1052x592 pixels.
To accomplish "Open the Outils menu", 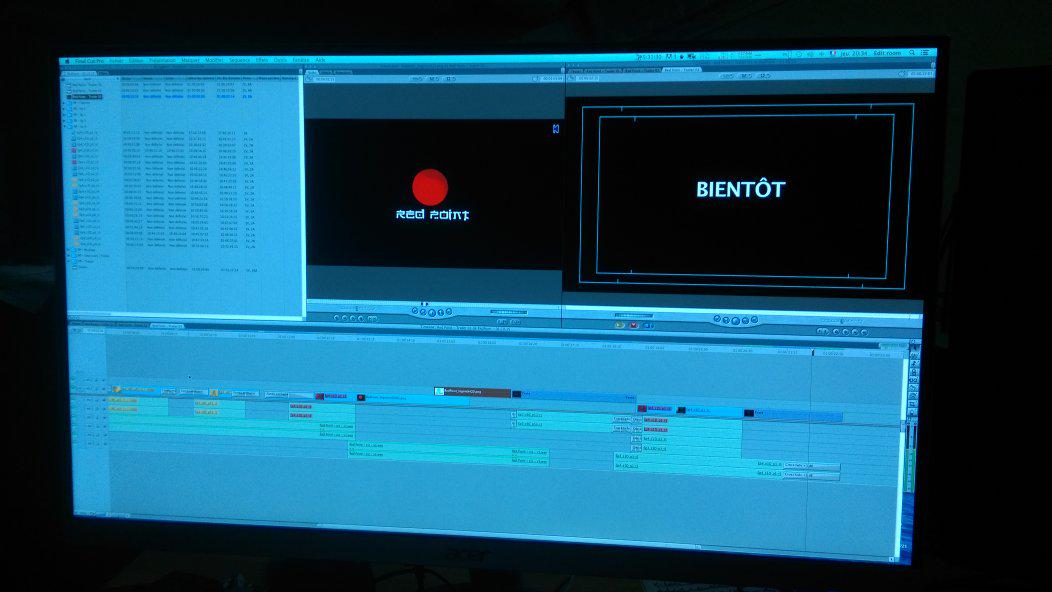I will 280,60.
